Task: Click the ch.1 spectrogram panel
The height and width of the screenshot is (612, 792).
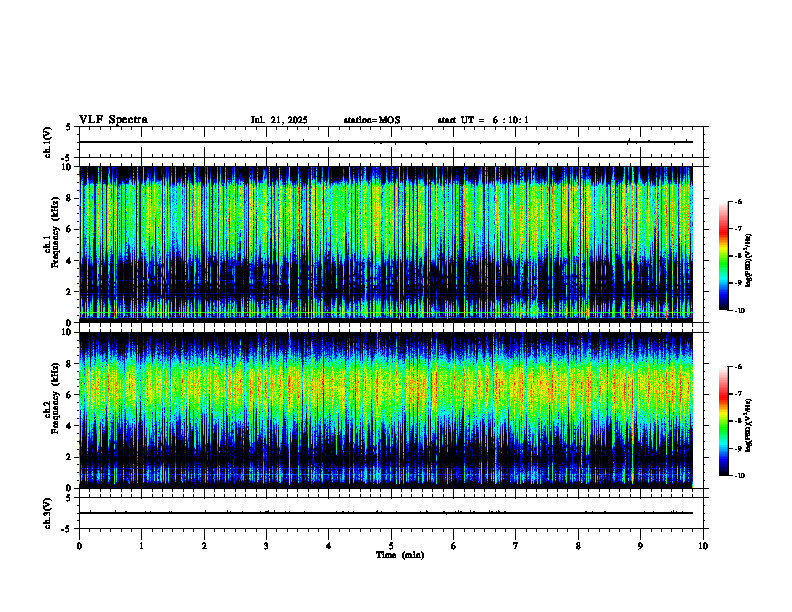Action: (386, 244)
